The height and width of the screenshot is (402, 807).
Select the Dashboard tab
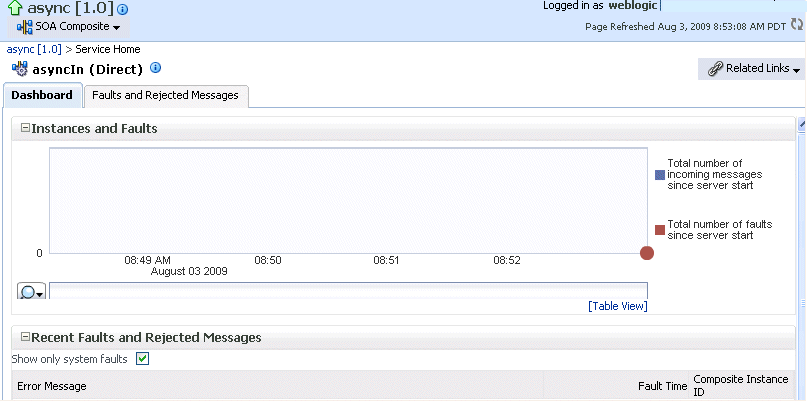[x=42, y=95]
